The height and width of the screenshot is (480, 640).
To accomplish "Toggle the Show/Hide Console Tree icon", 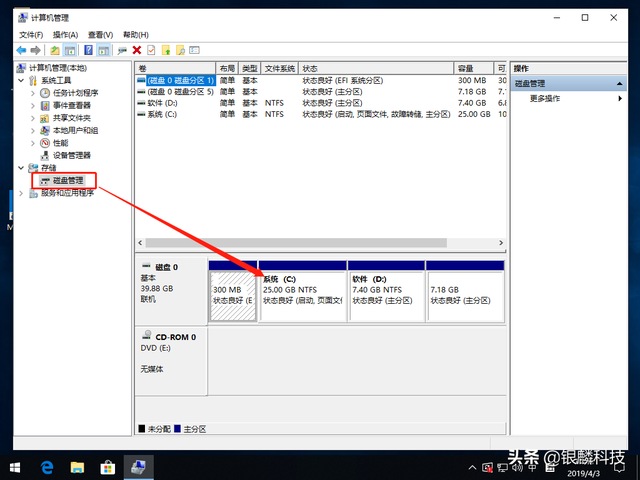I will [x=70, y=50].
